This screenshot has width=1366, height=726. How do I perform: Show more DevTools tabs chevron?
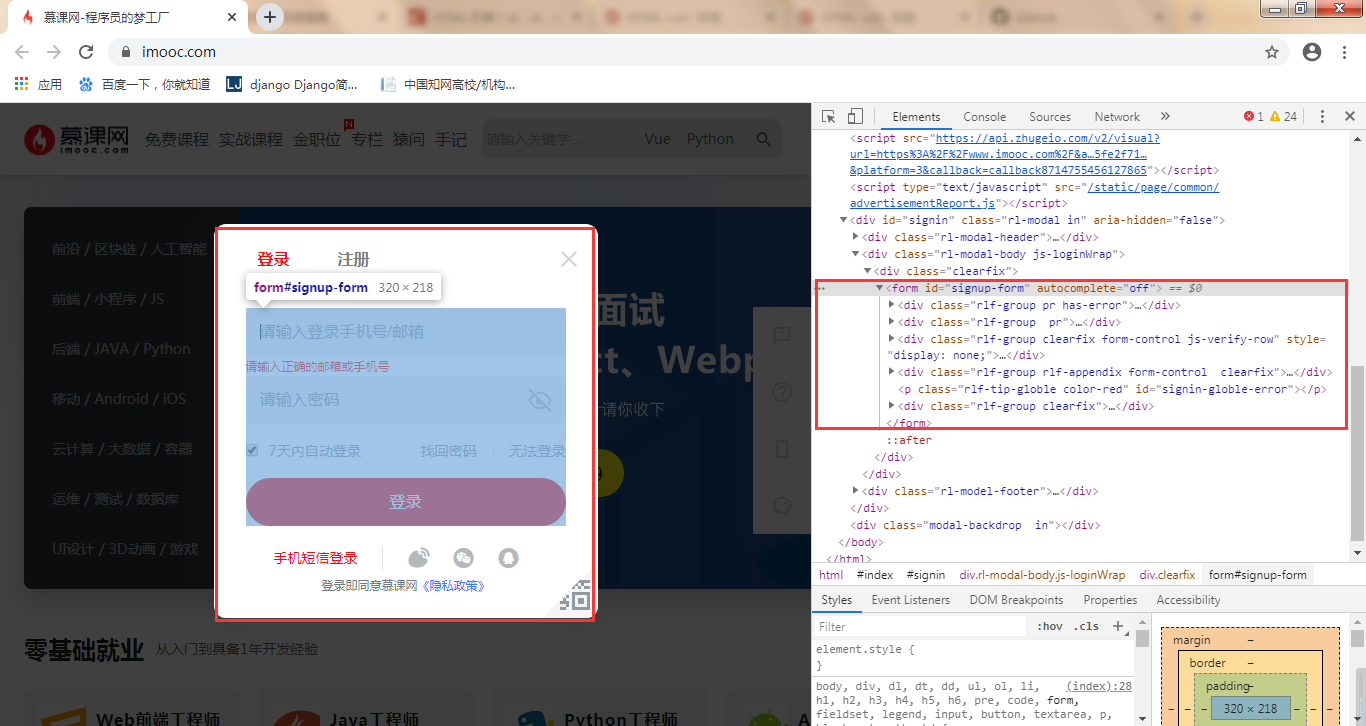(1165, 117)
